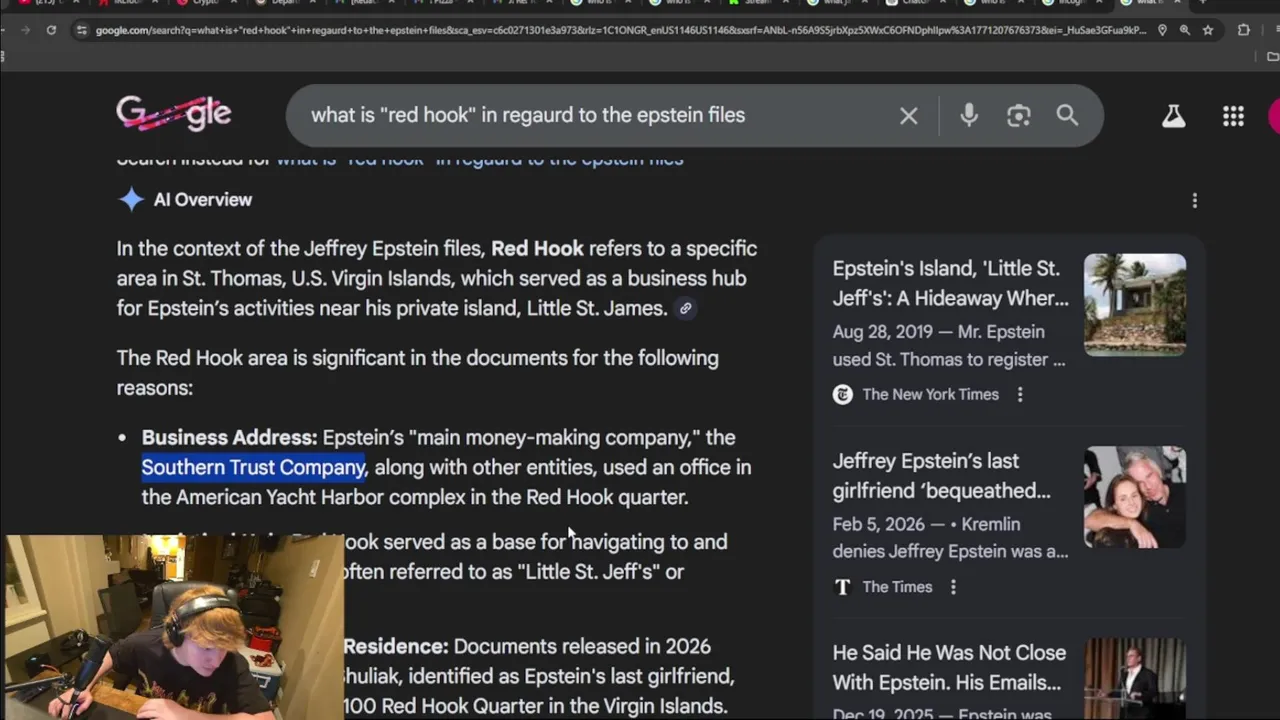This screenshot has width=1280, height=720.
Task: Reload the page with the browser refresh button
Action: [51, 30]
